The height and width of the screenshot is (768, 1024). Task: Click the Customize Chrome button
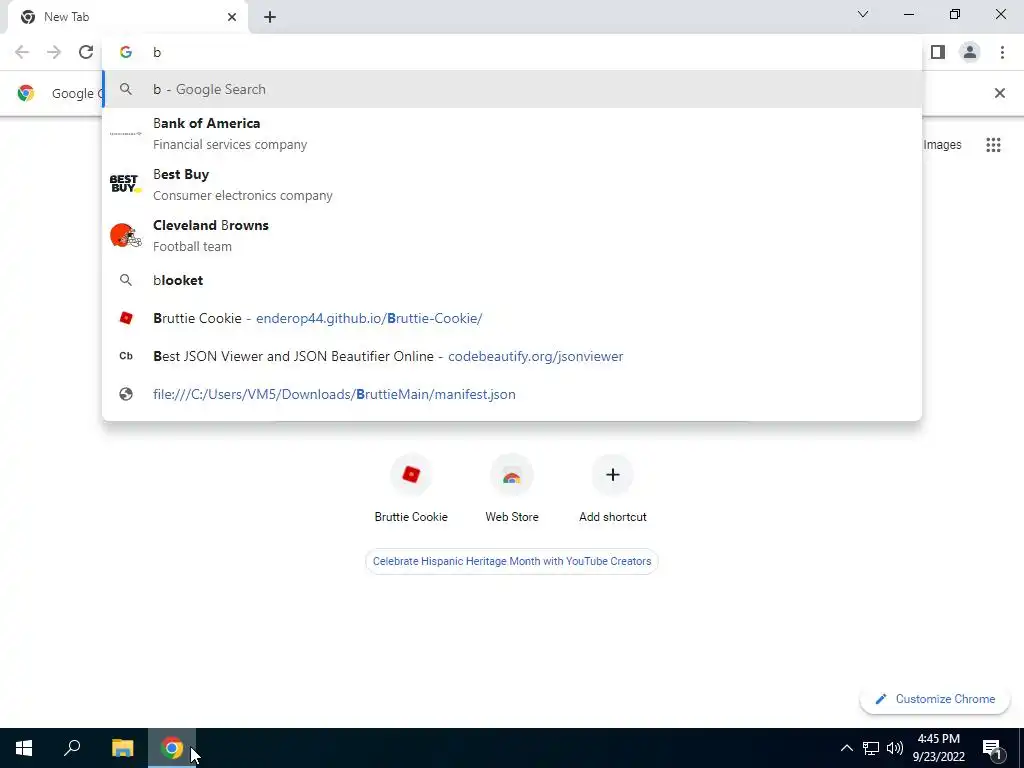(935, 699)
